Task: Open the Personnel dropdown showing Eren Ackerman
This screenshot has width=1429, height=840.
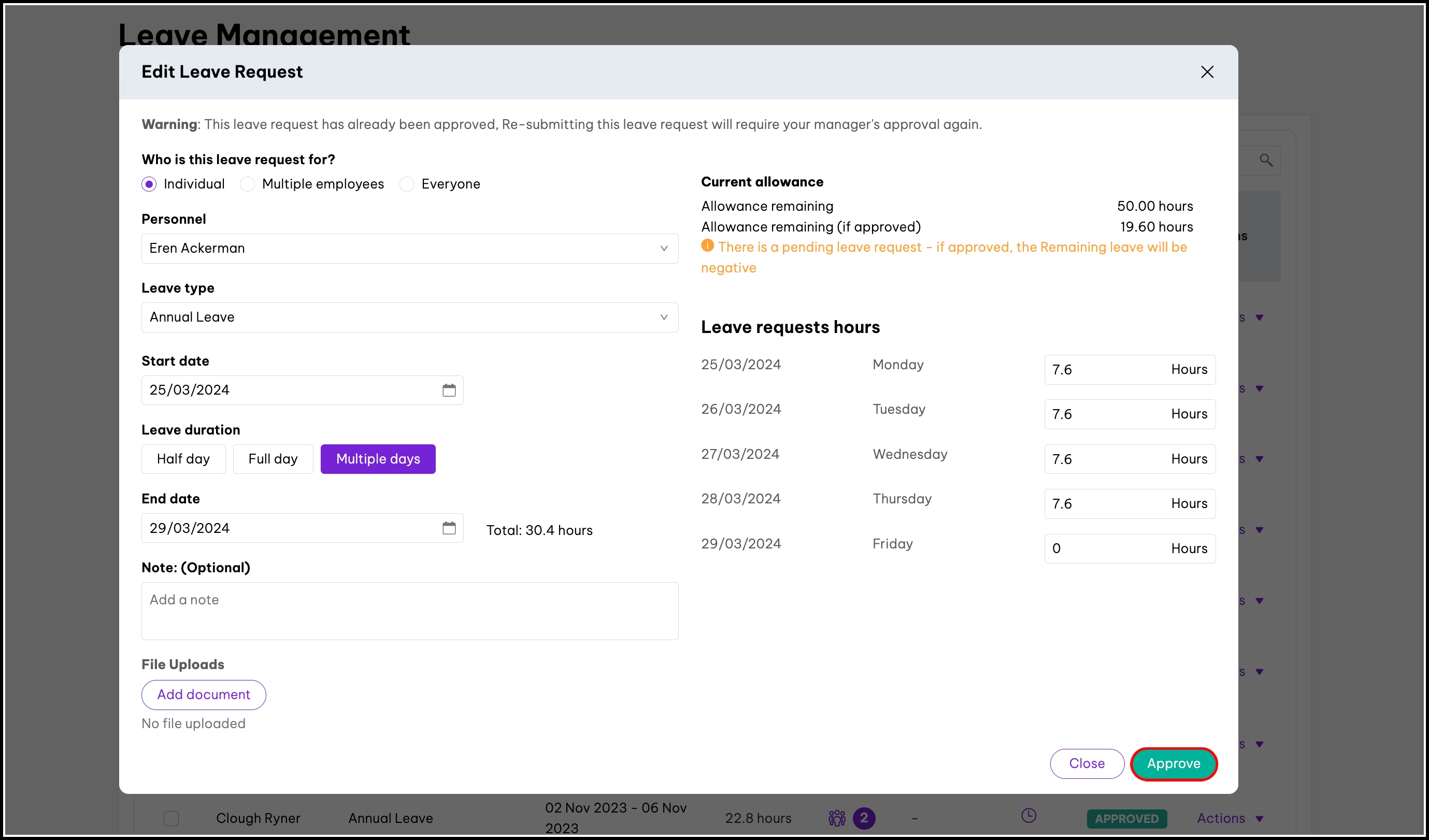Action: coord(409,248)
